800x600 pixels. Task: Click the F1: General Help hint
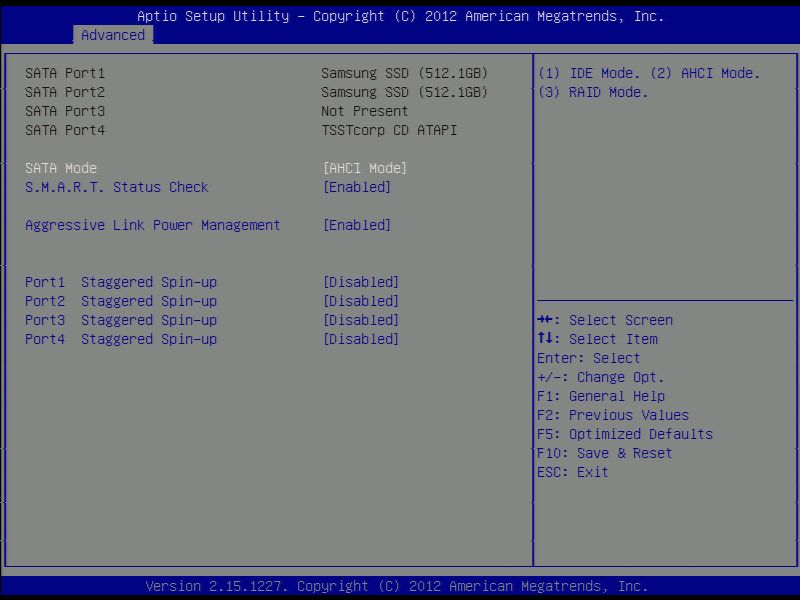601,396
